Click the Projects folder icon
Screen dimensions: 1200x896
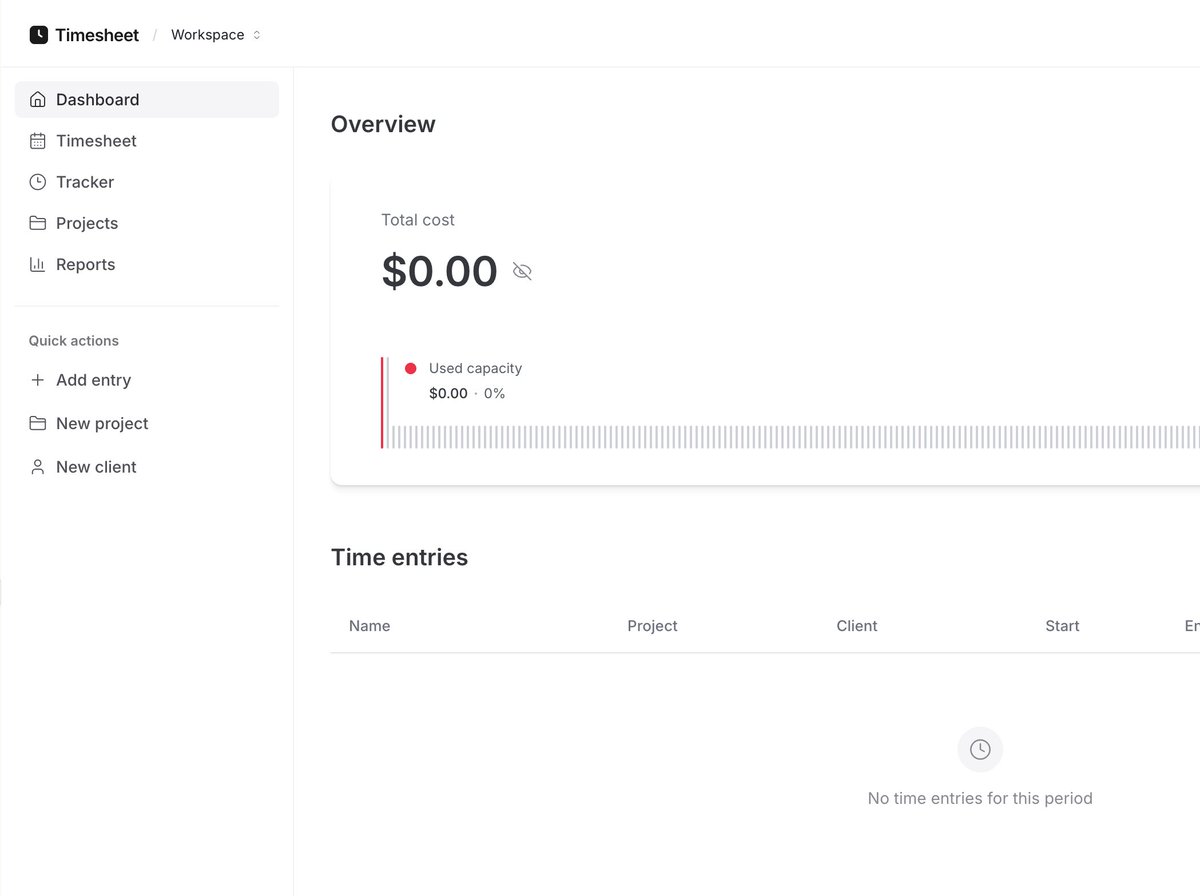(38, 223)
